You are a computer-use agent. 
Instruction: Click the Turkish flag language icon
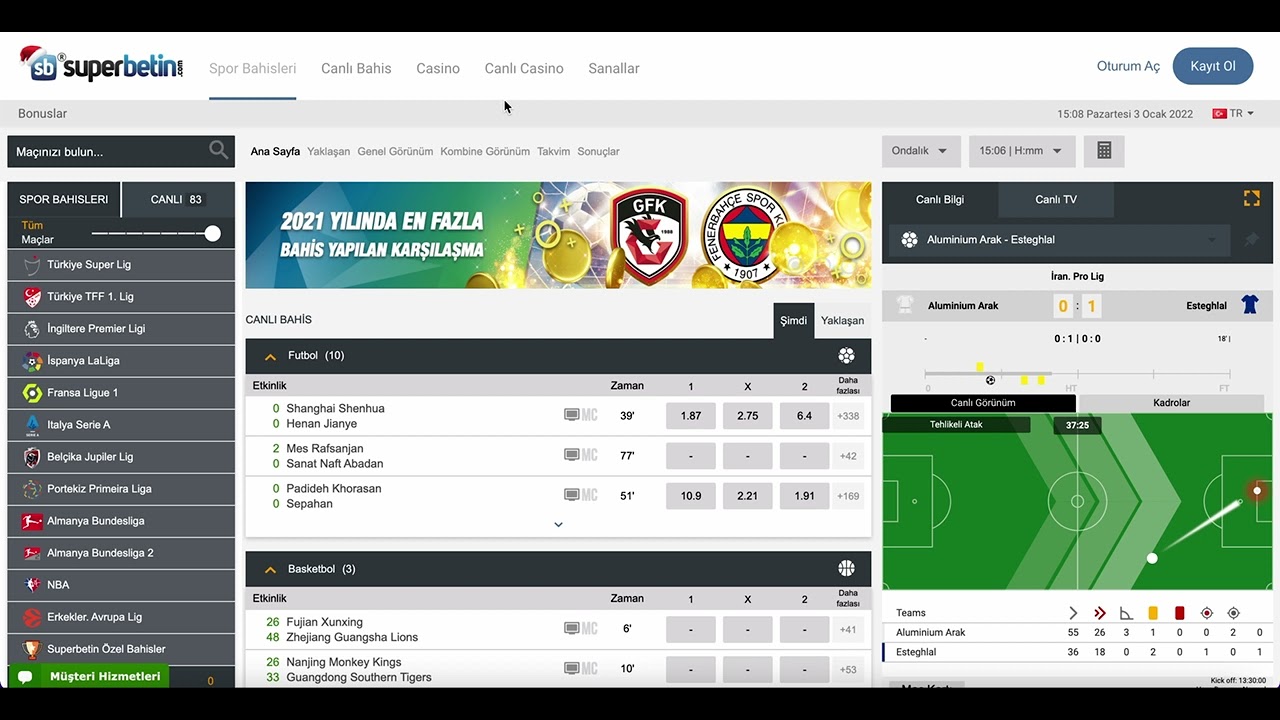tap(1219, 114)
